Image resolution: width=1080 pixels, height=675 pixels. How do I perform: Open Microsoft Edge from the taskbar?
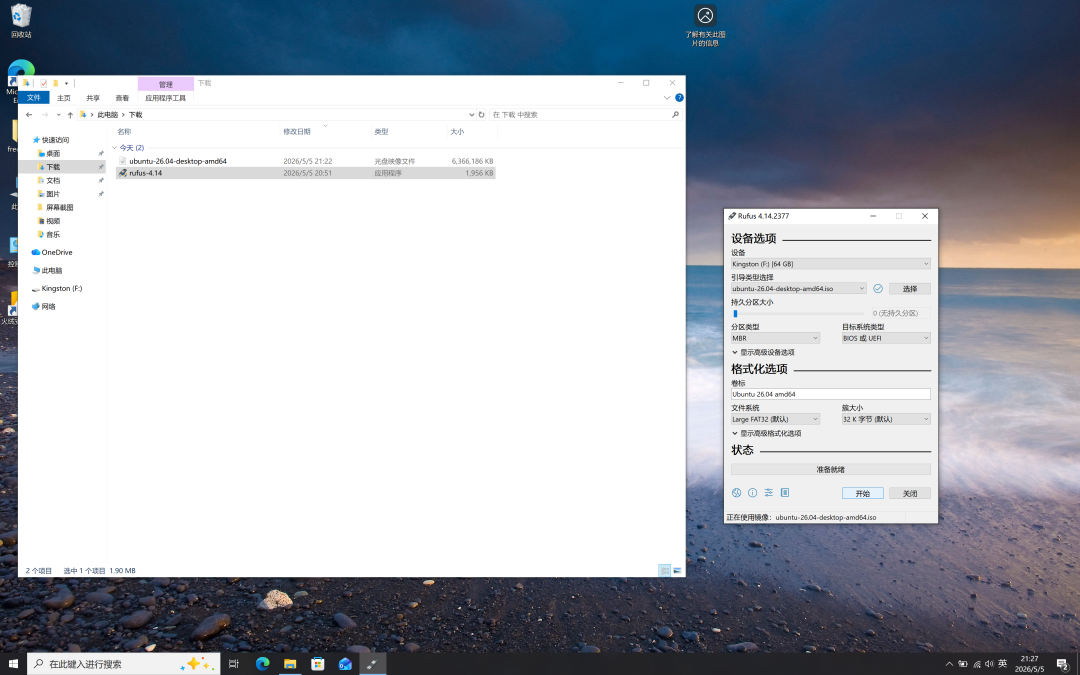pos(262,663)
